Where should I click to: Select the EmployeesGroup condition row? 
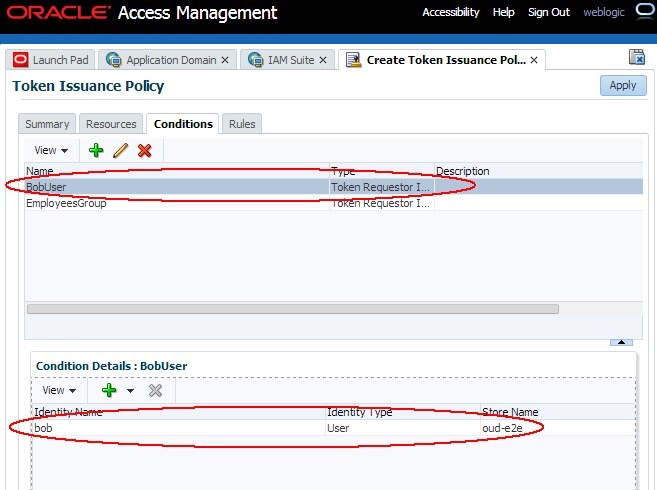pyautogui.click(x=334, y=203)
